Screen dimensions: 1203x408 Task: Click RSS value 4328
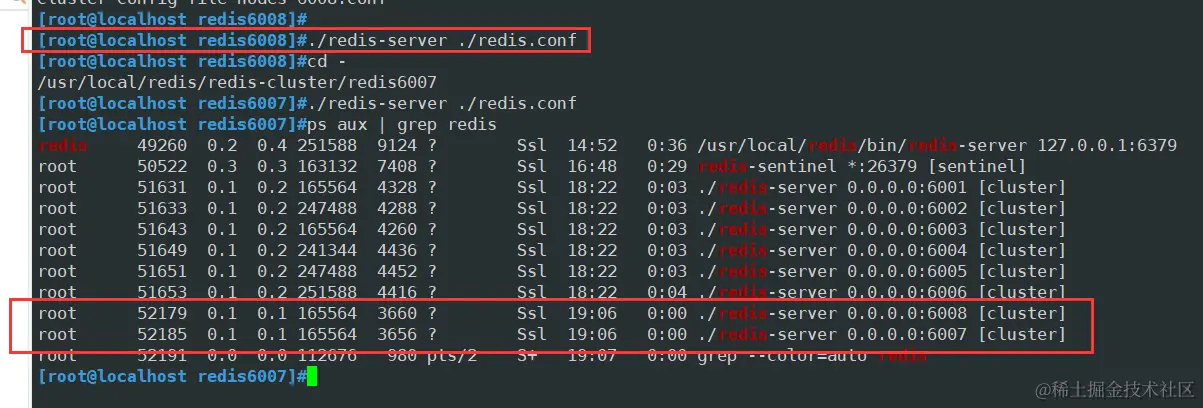pyautogui.click(x=397, y=188)
